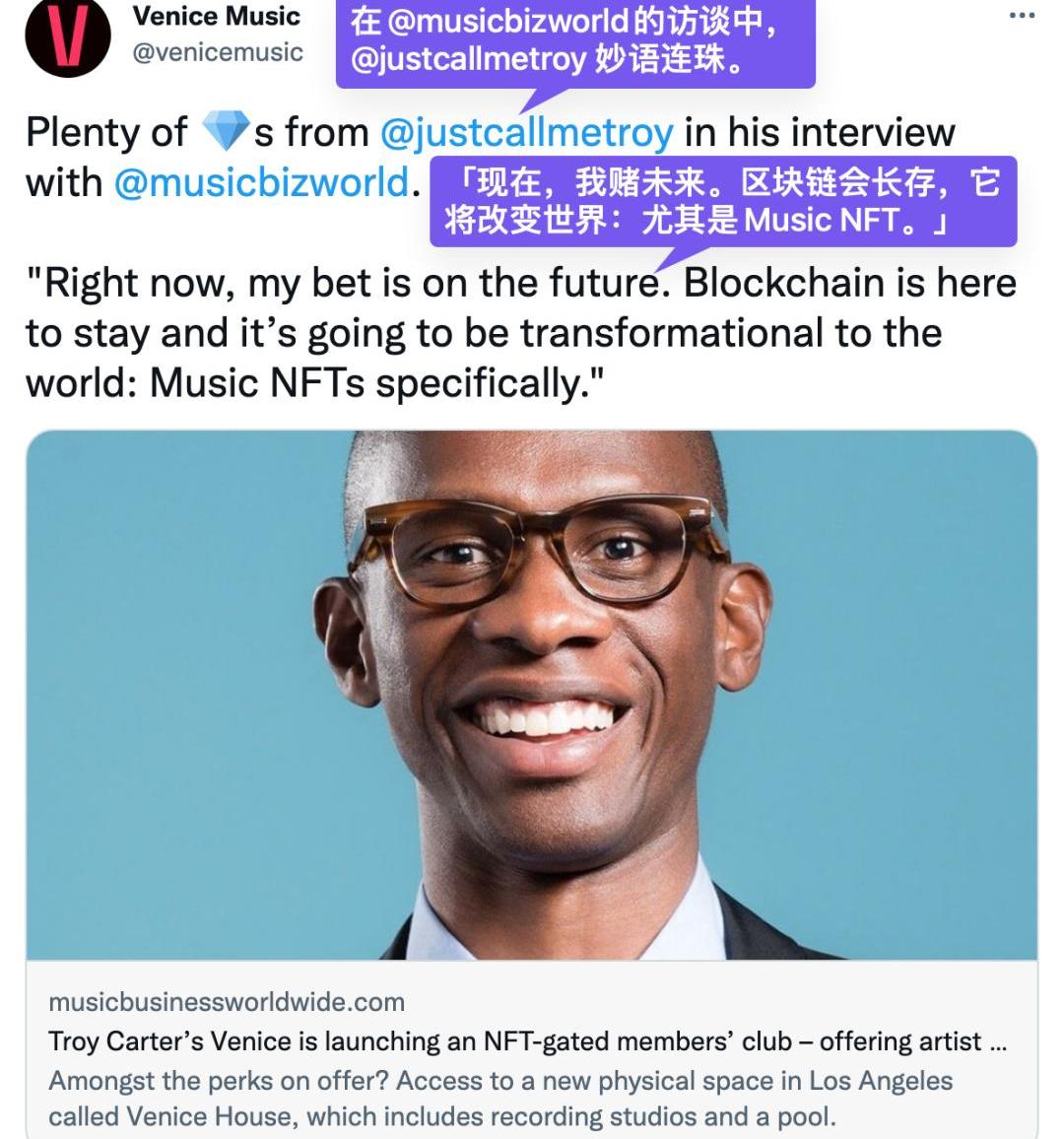Open the tweet's three-dot more options menu
Screen dimensions: 1064x1139
tap(1022, 15)
